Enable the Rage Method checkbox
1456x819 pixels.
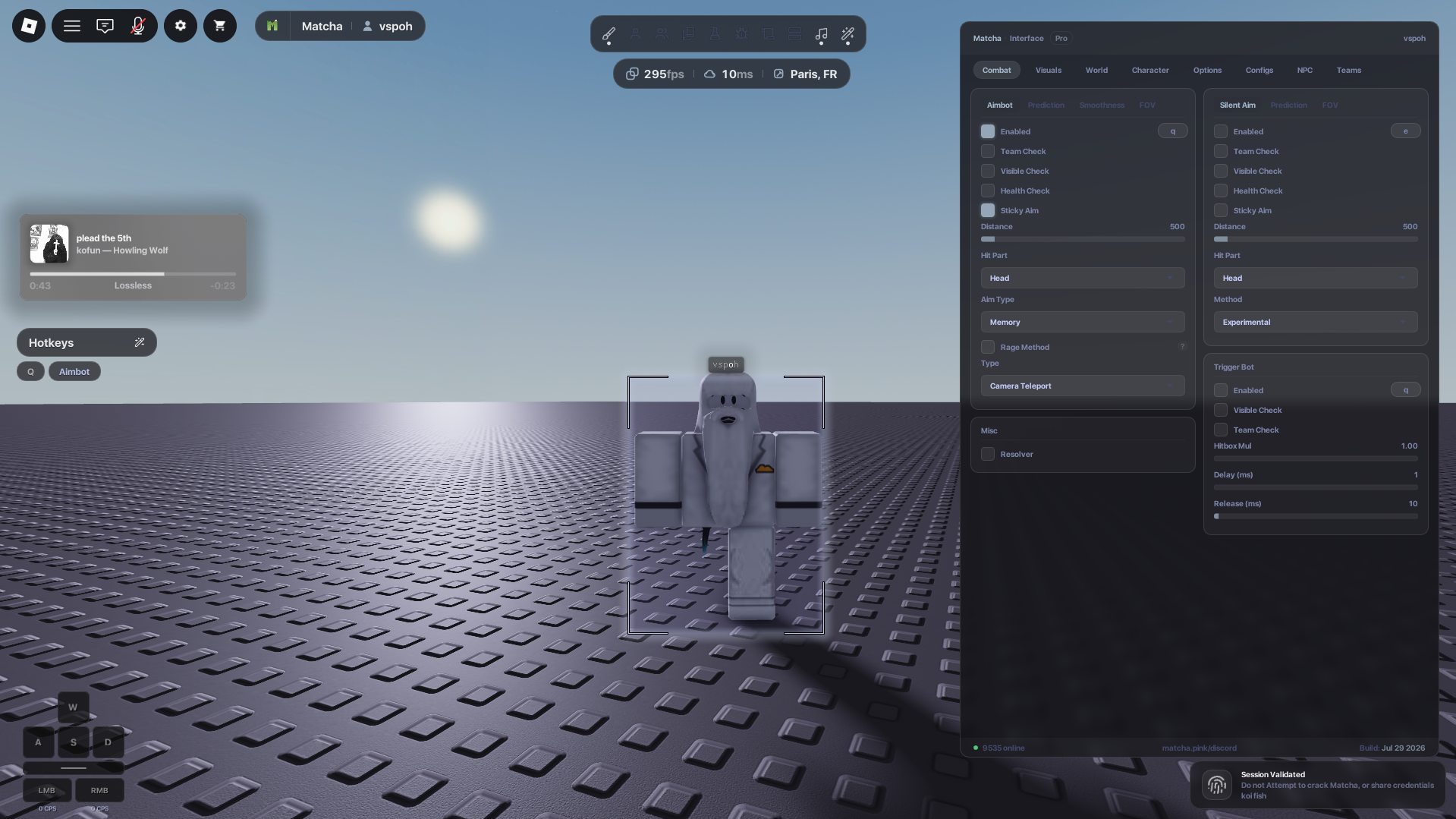[x=987, y=347]
